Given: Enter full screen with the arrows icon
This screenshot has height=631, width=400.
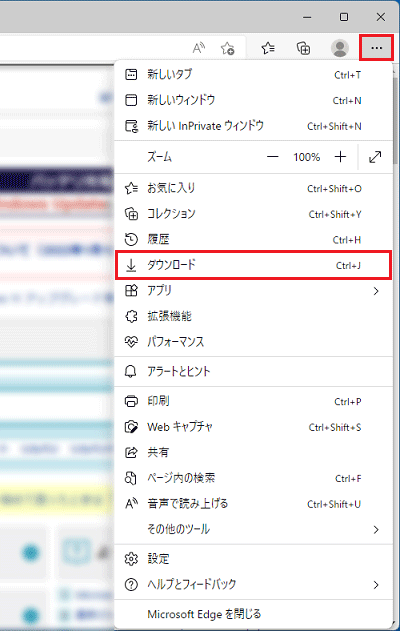Looking at the screenshot, I should tap(375, 157).
